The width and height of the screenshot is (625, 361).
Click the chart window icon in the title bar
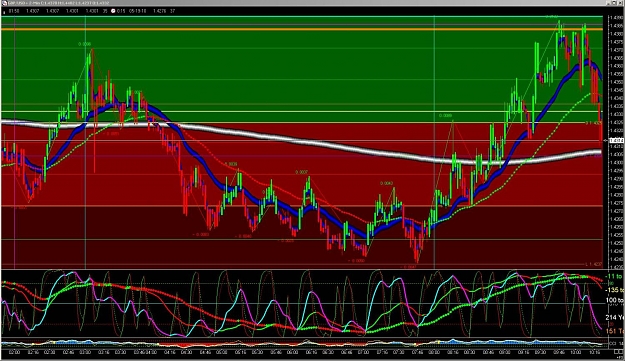click(x=4, y=3)
